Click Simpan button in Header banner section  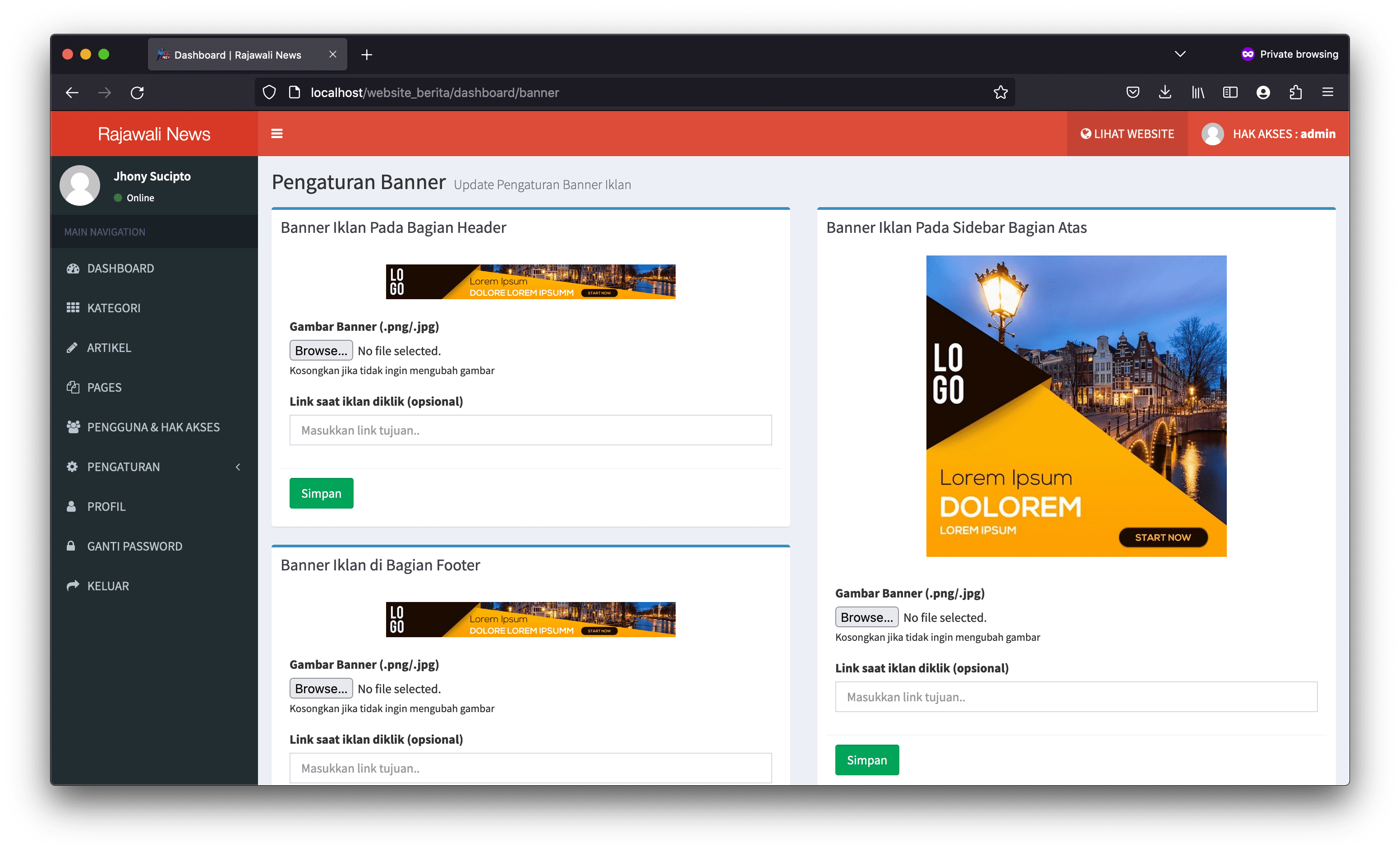(321, 493)
